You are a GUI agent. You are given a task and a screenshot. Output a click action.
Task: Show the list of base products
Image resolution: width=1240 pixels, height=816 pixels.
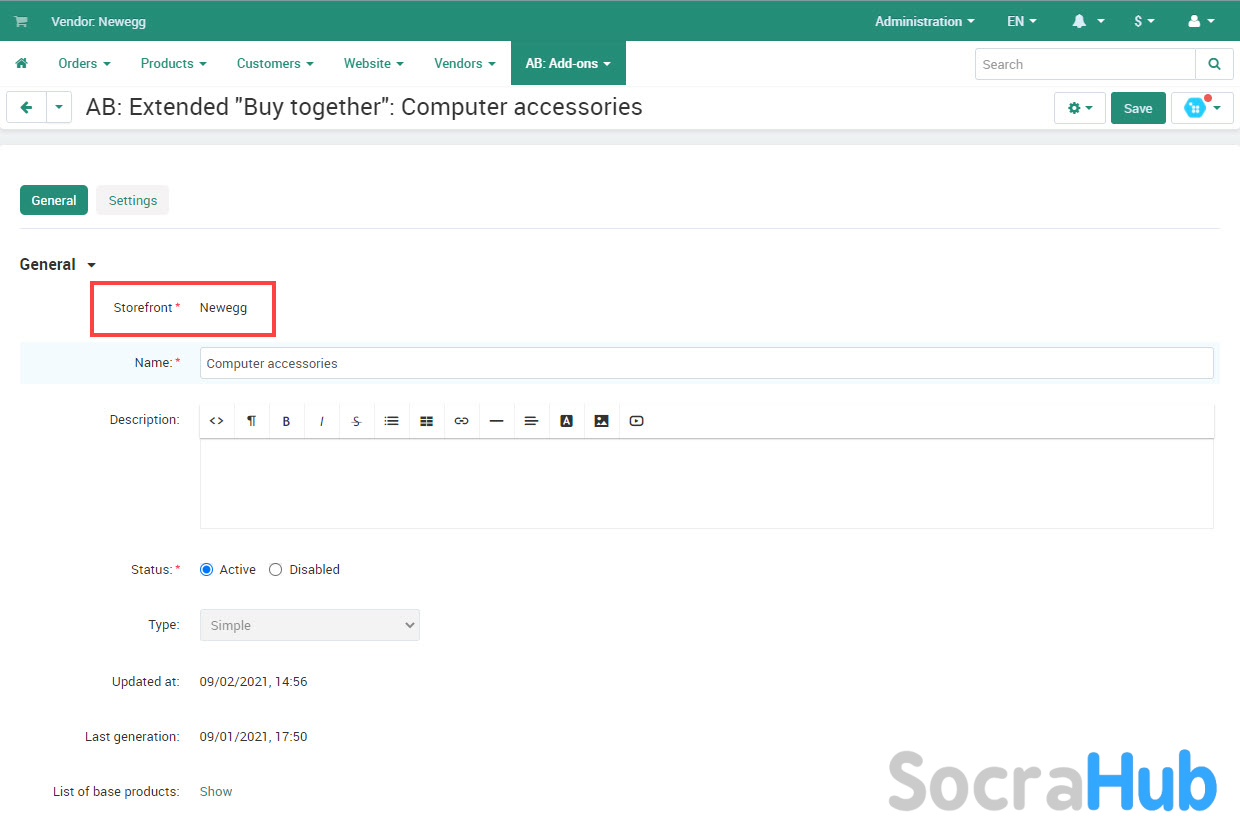click(216, 791)
